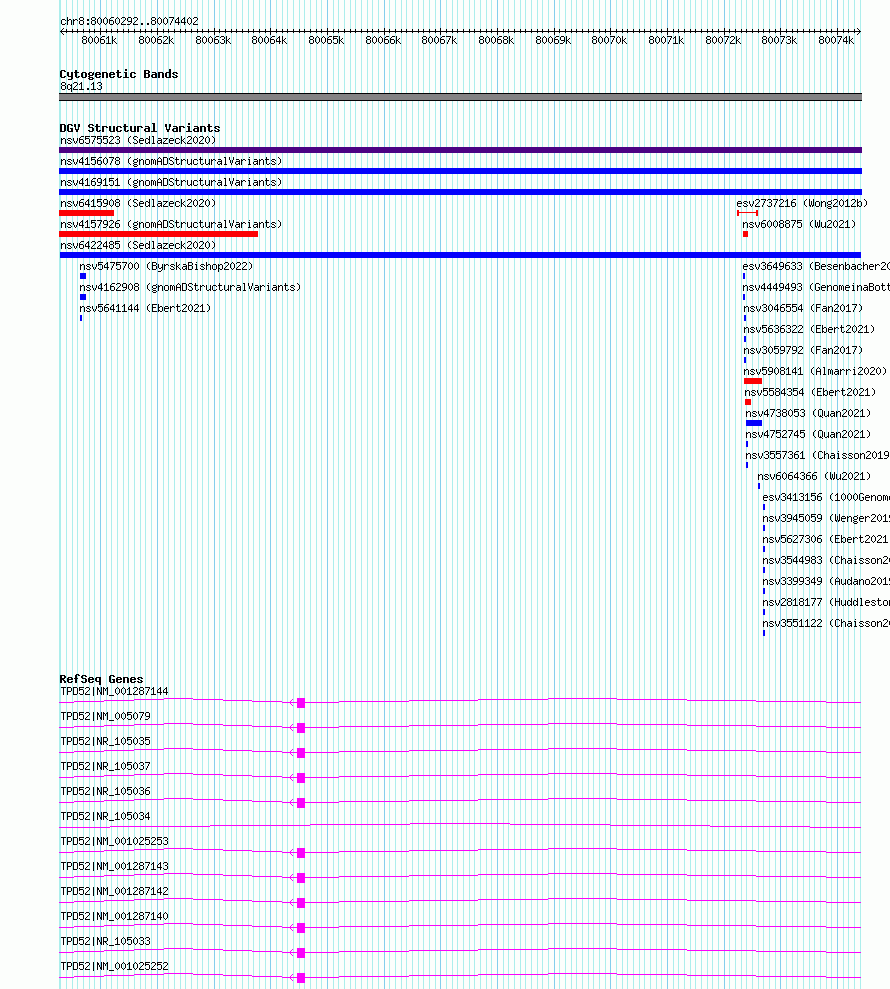
Task: Click the 80072k ruler tick label
Action: (x=723, y=40)
